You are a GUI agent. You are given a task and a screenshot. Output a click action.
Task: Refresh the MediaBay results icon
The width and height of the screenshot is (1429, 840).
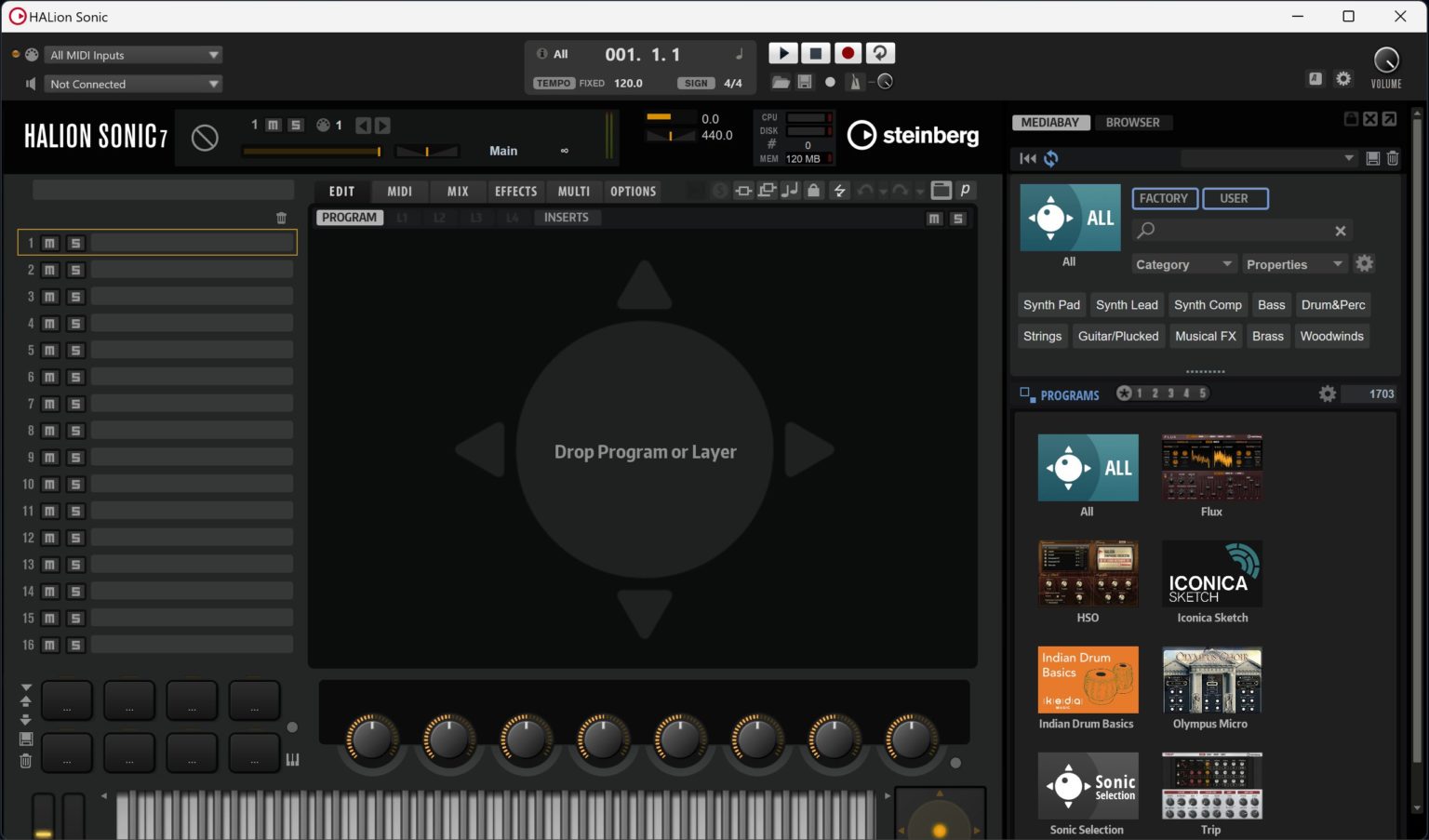coord(1051,158)
